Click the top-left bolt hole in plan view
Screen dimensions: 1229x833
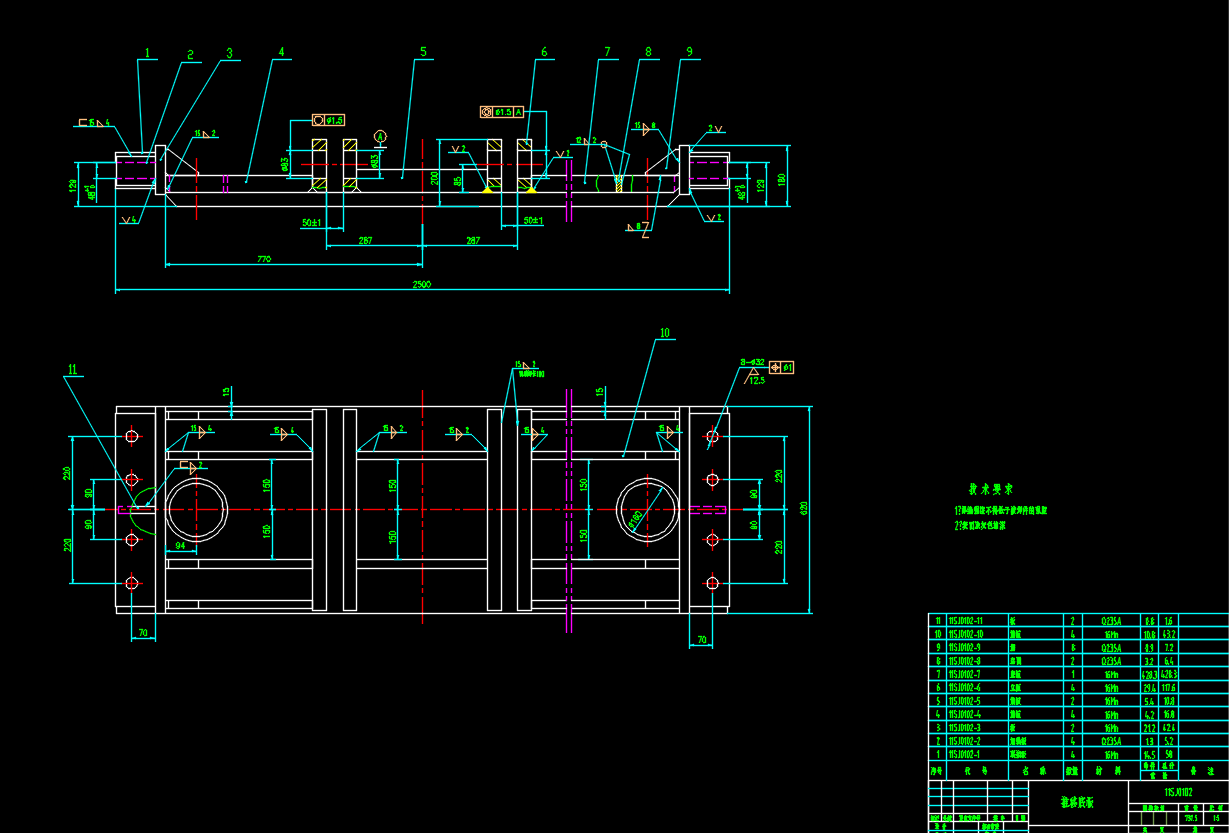(x=132, y=437)
